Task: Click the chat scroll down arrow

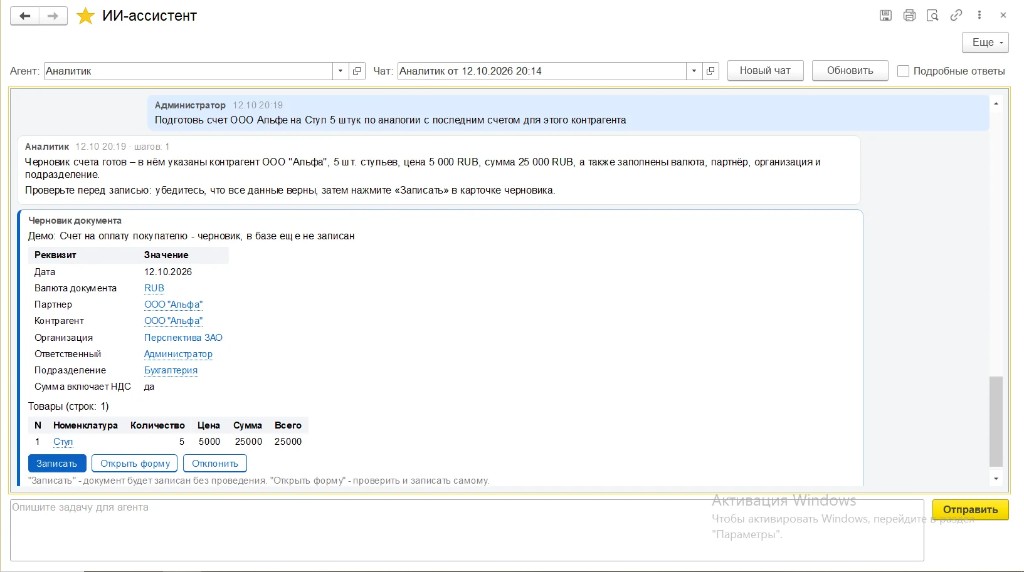Action: (x=996, y=479)
